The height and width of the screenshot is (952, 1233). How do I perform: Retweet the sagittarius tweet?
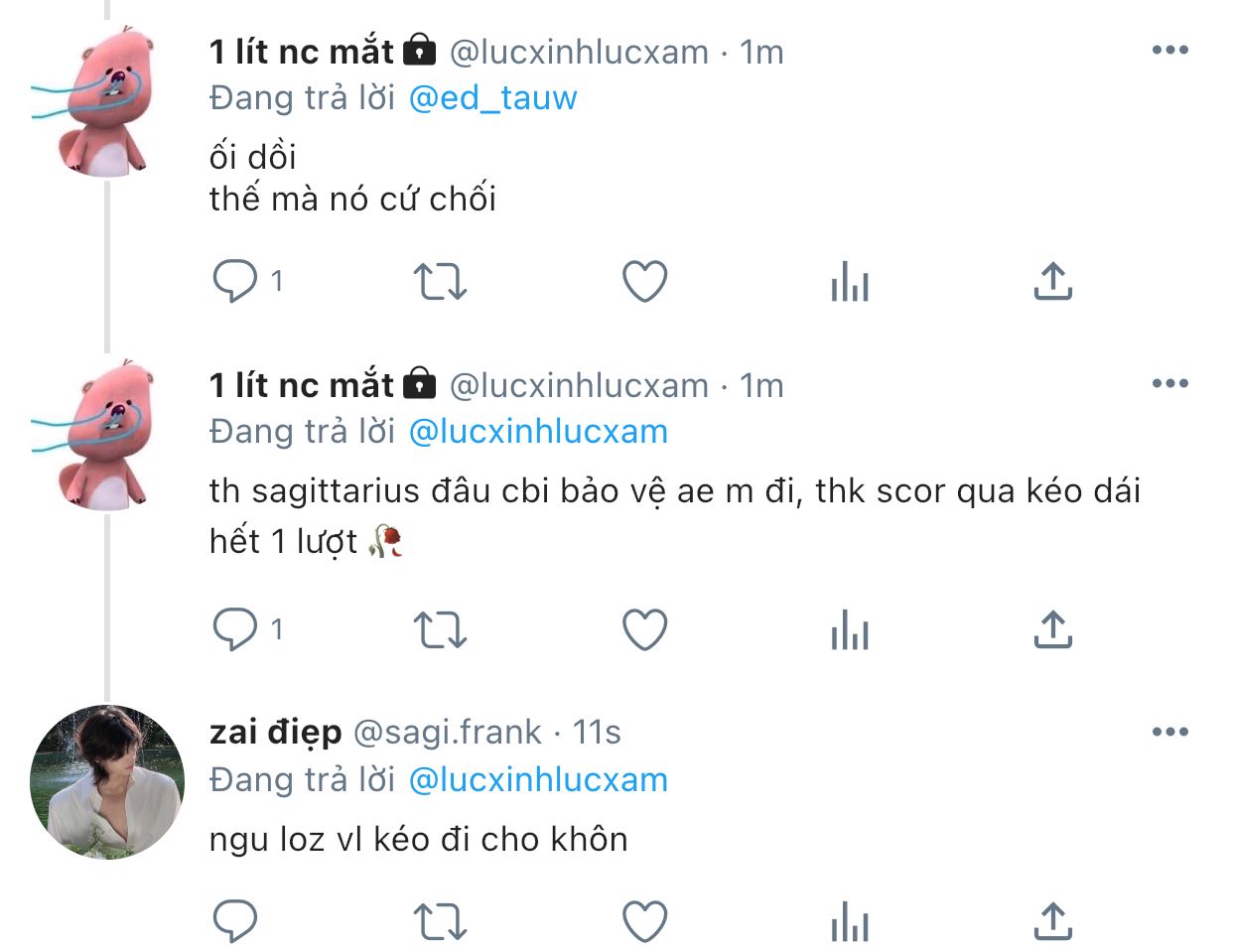click(439, 629)
